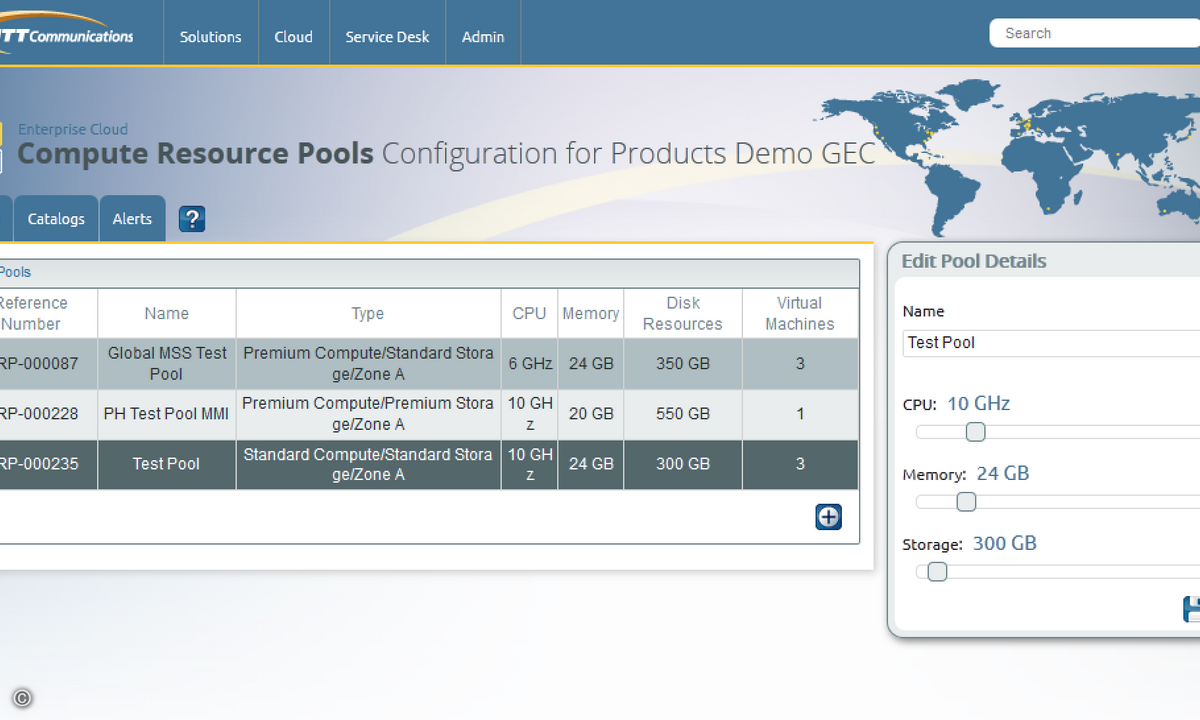Add a new pool with the plus icon
The width and height of the screenshot is (1200, 720).
click(x=829, y=517)
